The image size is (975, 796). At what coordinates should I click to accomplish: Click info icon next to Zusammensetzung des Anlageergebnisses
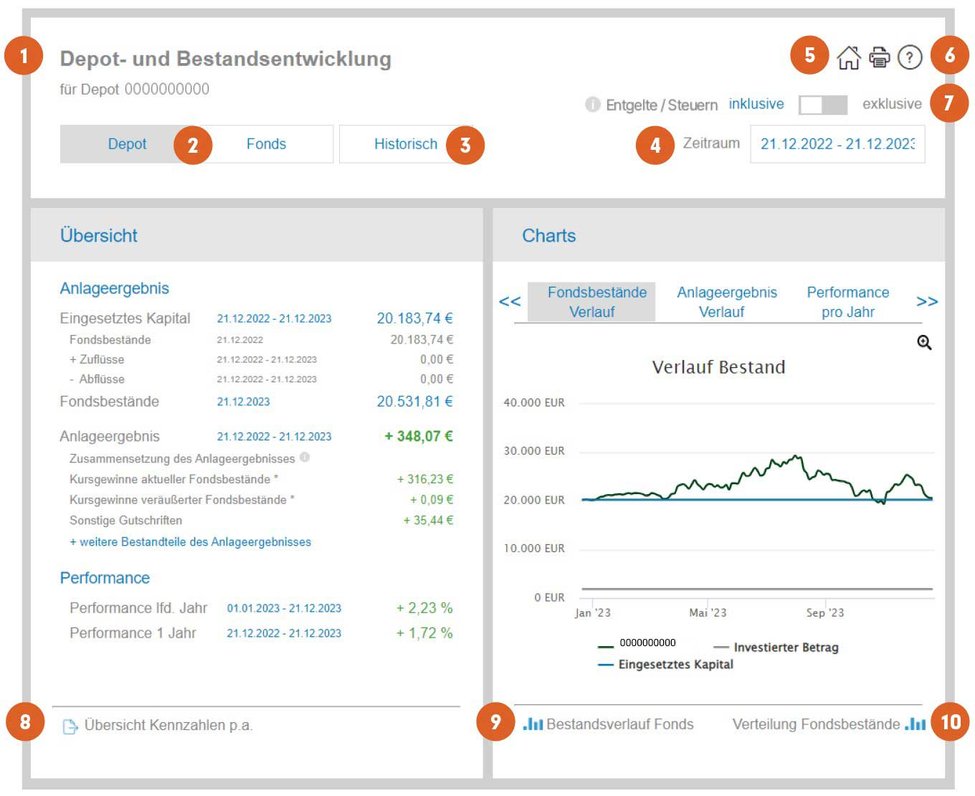tap(305, 457)
